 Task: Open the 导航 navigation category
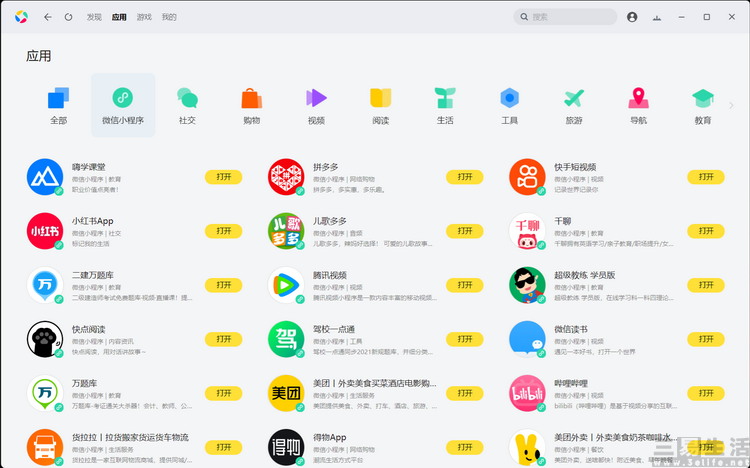[638, 98]
